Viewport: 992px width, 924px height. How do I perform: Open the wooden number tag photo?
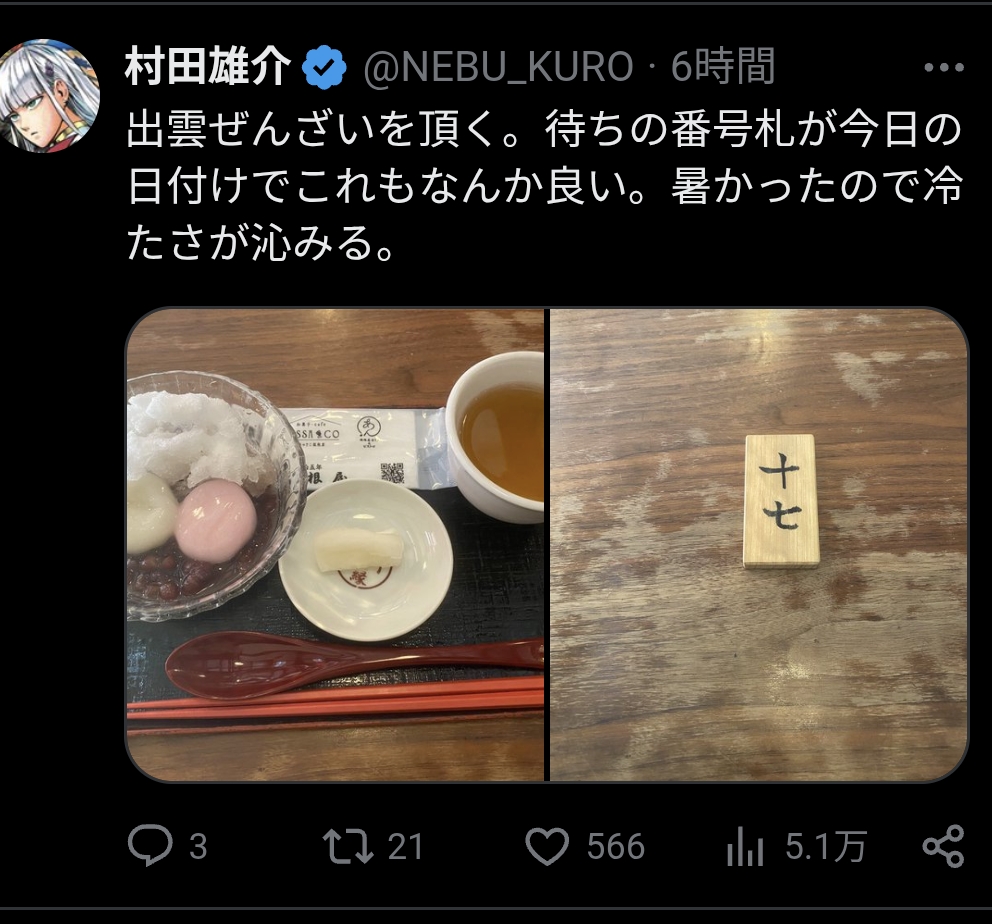tap(759, 545)
